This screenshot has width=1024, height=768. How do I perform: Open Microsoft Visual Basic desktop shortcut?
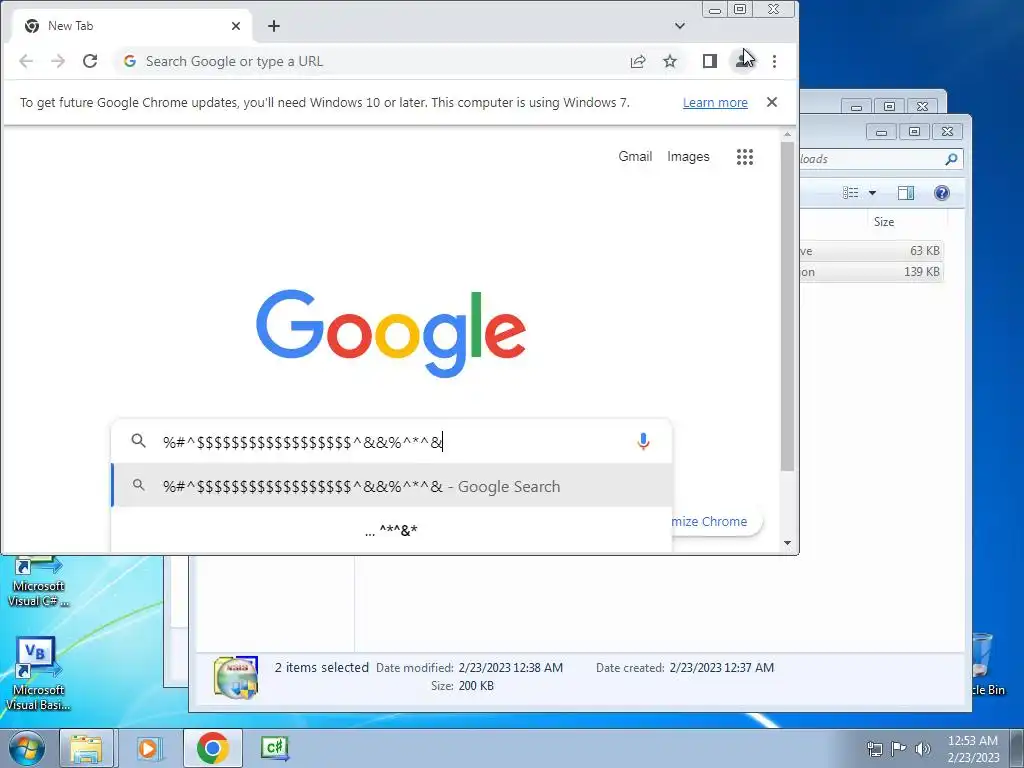[37, 673]
